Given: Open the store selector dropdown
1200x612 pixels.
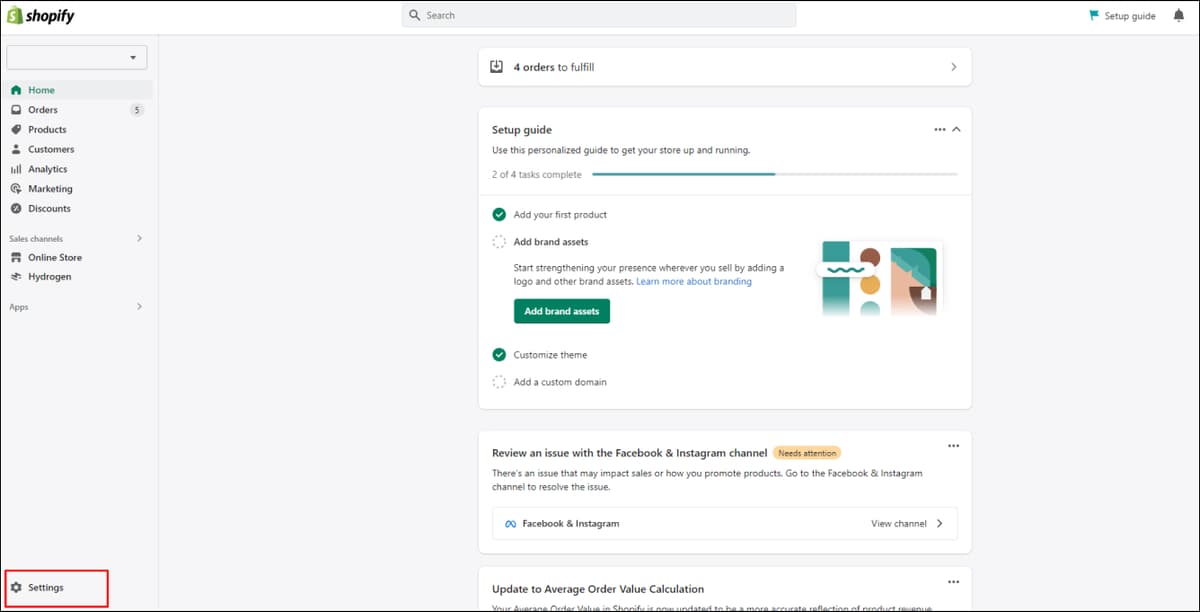Looking at the screenshot, I should (77, 58).
